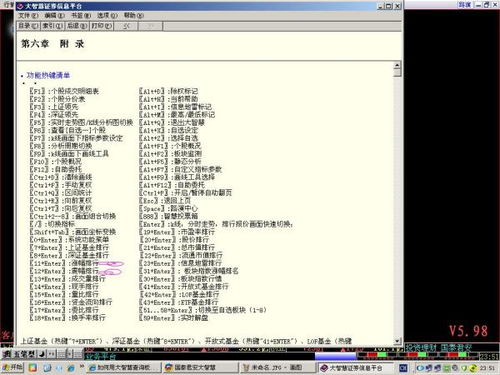Viewport: 500px width, 375px height.
Task: Click the vertical scrollbar up arrow
Action: pyautogui.click(x=397, y=65)
